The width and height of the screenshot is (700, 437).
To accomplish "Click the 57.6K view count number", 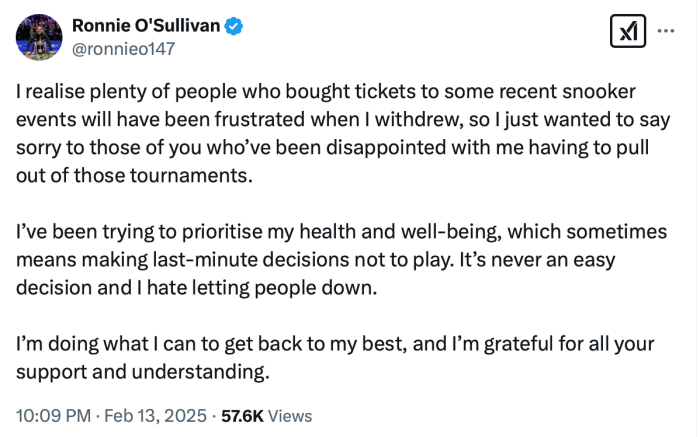I will [x=241, y=415].
